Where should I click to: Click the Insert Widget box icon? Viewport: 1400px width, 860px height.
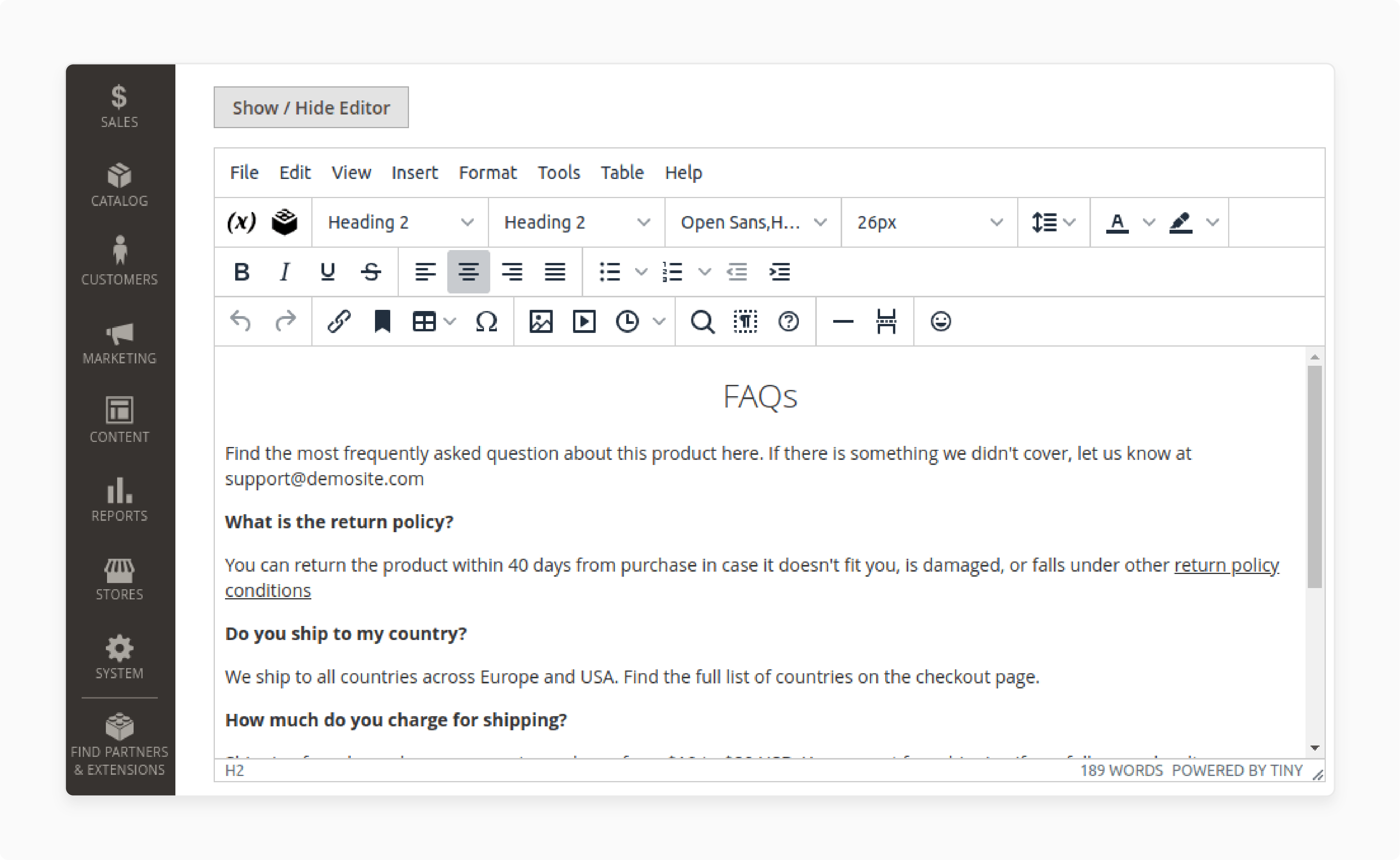(284, 222)
